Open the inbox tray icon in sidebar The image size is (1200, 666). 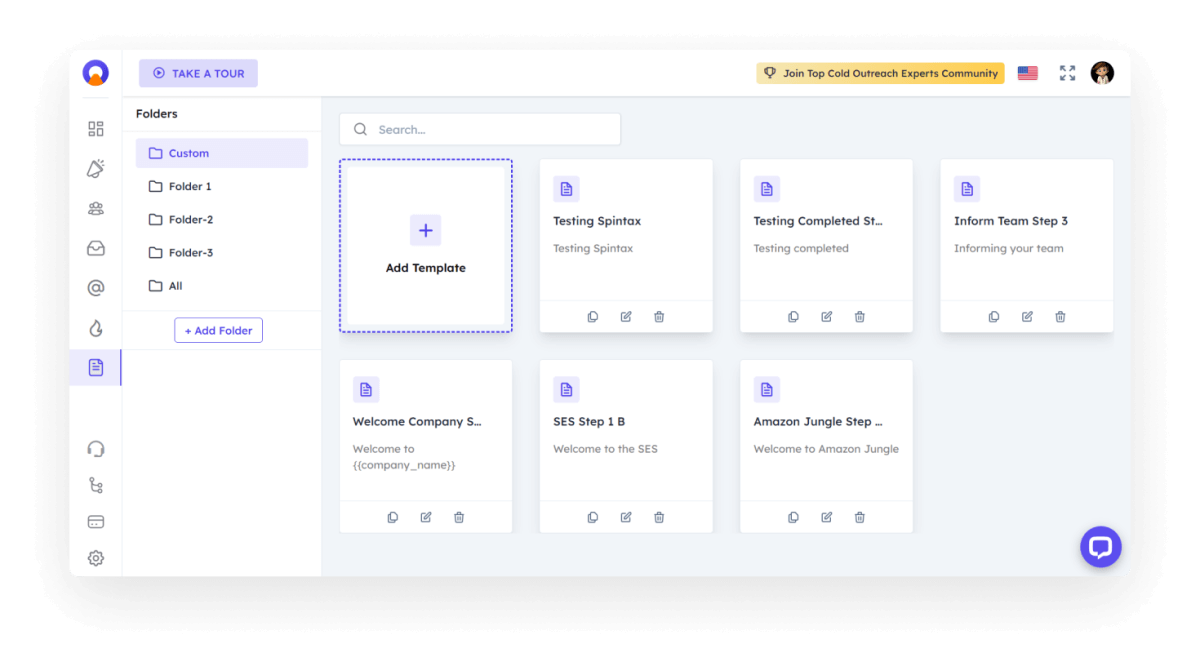(x=96, y=249)
